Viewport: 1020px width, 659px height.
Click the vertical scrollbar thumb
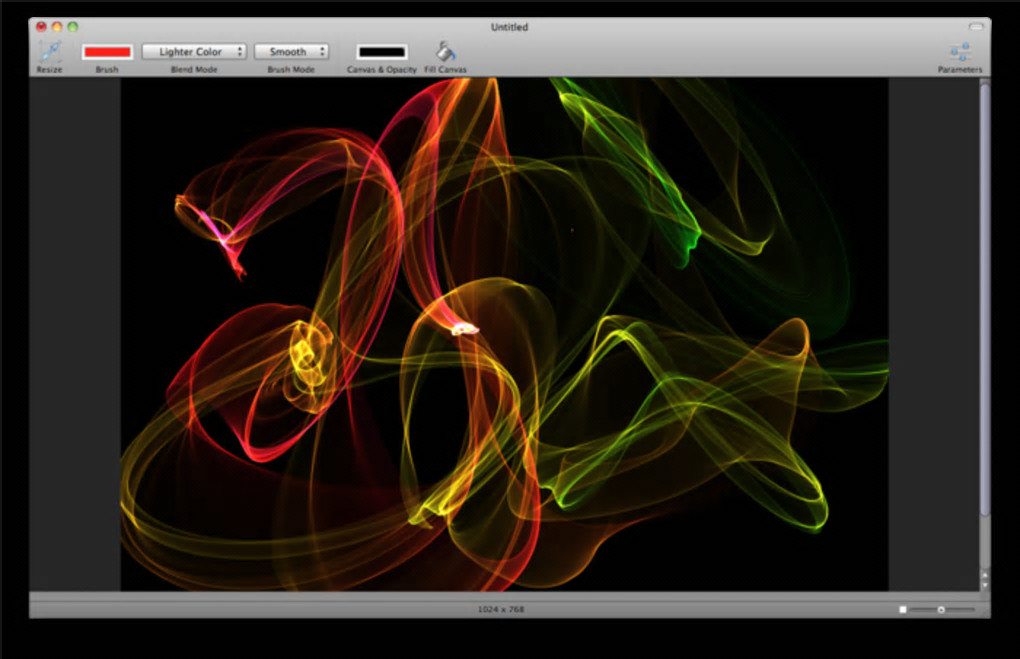pos(985,299)
